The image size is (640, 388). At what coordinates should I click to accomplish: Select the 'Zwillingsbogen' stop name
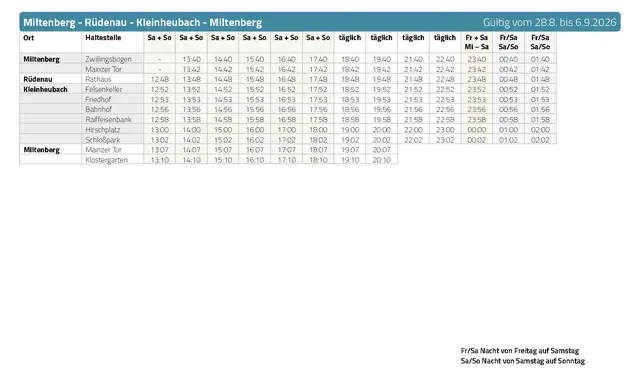click(x=108, y=59)
